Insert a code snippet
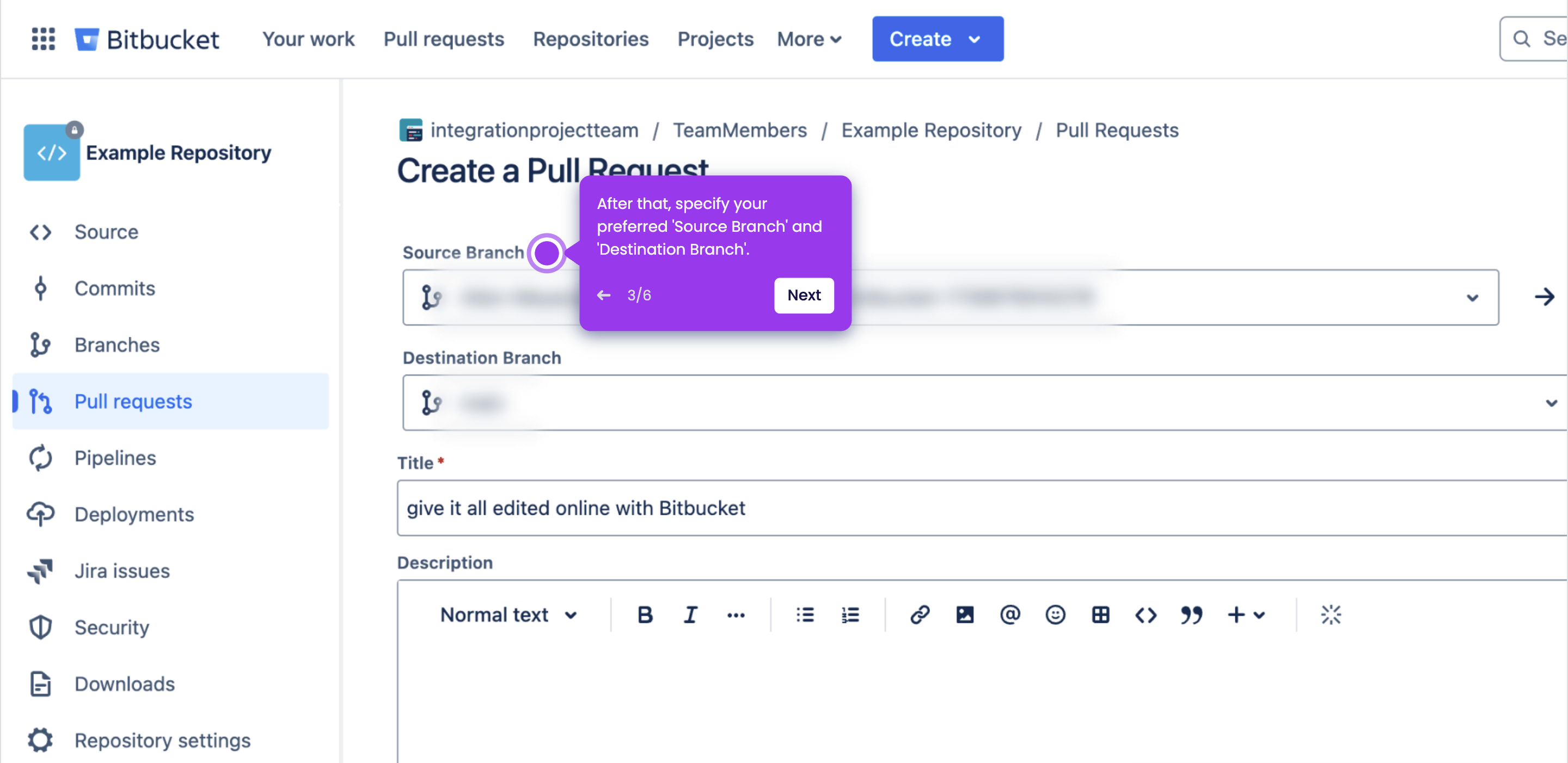This screenshot has width=1568, height=763. coord(1146,615)
